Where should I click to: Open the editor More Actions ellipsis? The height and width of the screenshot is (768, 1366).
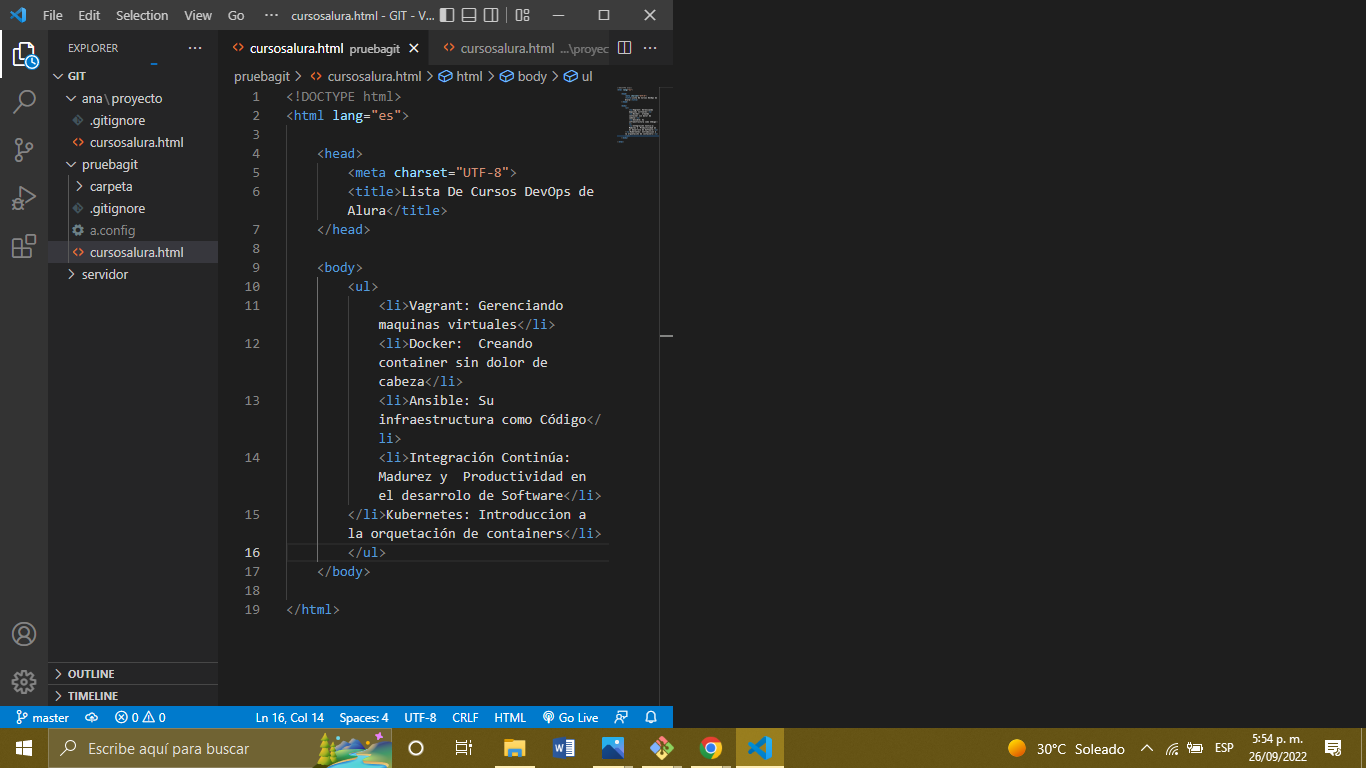[650, 48]
